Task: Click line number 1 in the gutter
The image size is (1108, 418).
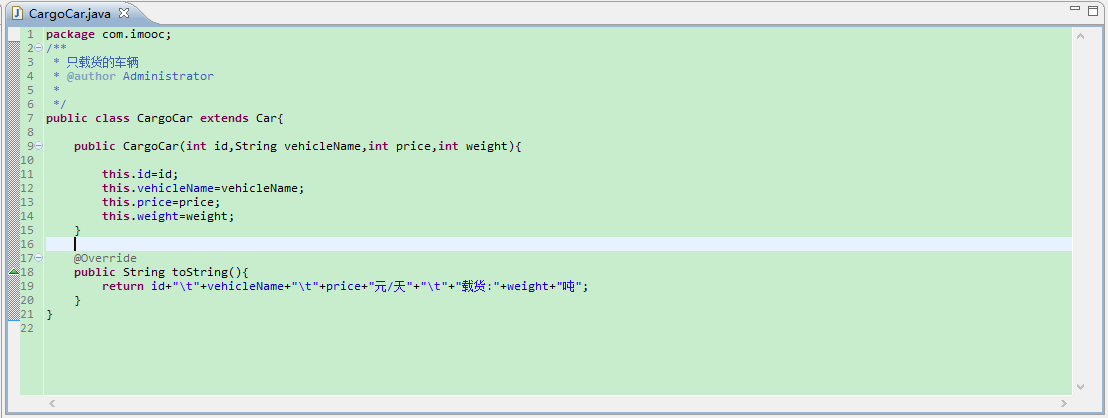Action: point(30,34)
